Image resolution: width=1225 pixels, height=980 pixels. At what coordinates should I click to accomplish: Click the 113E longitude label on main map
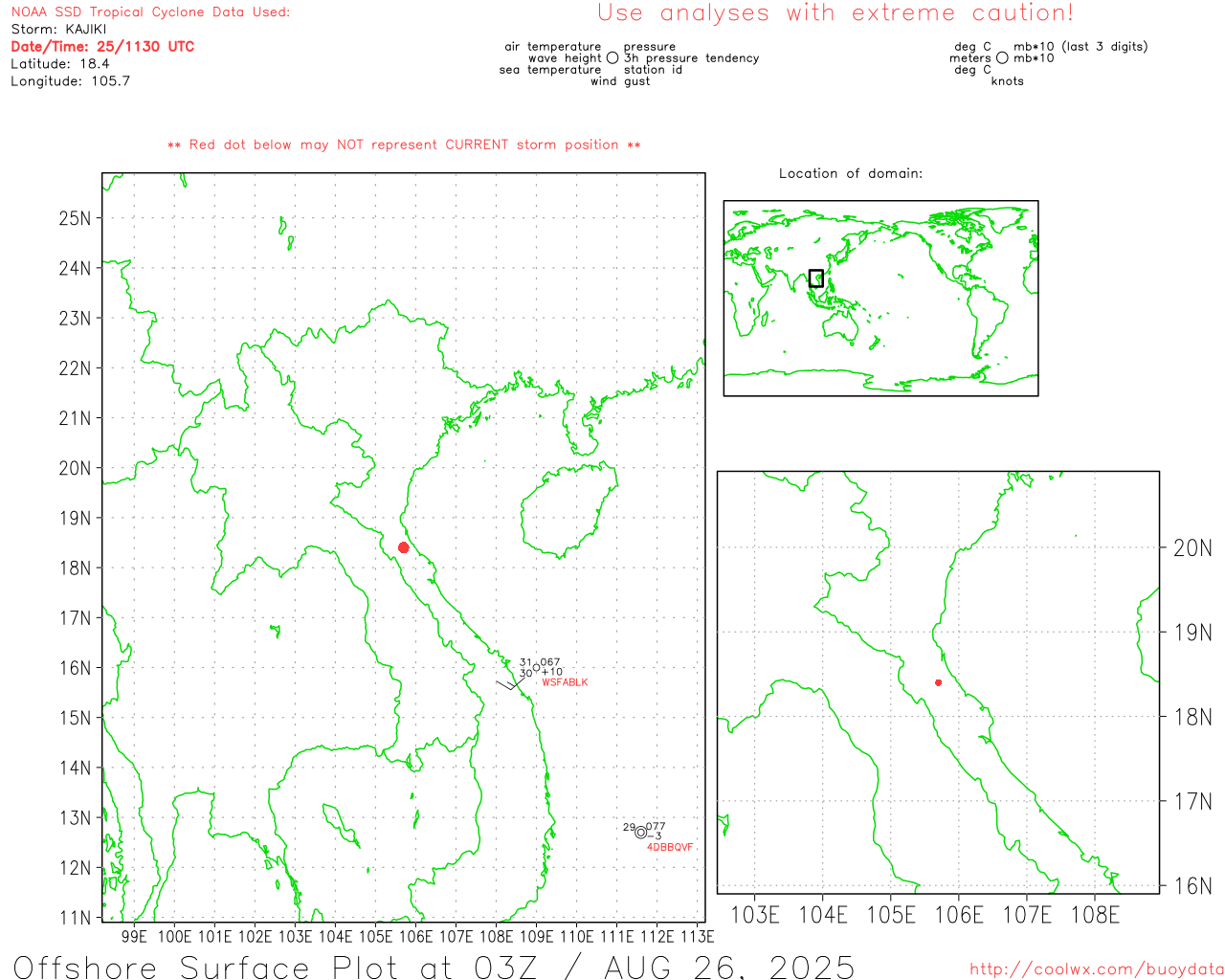pyautogui.click(x=698, y=936)
